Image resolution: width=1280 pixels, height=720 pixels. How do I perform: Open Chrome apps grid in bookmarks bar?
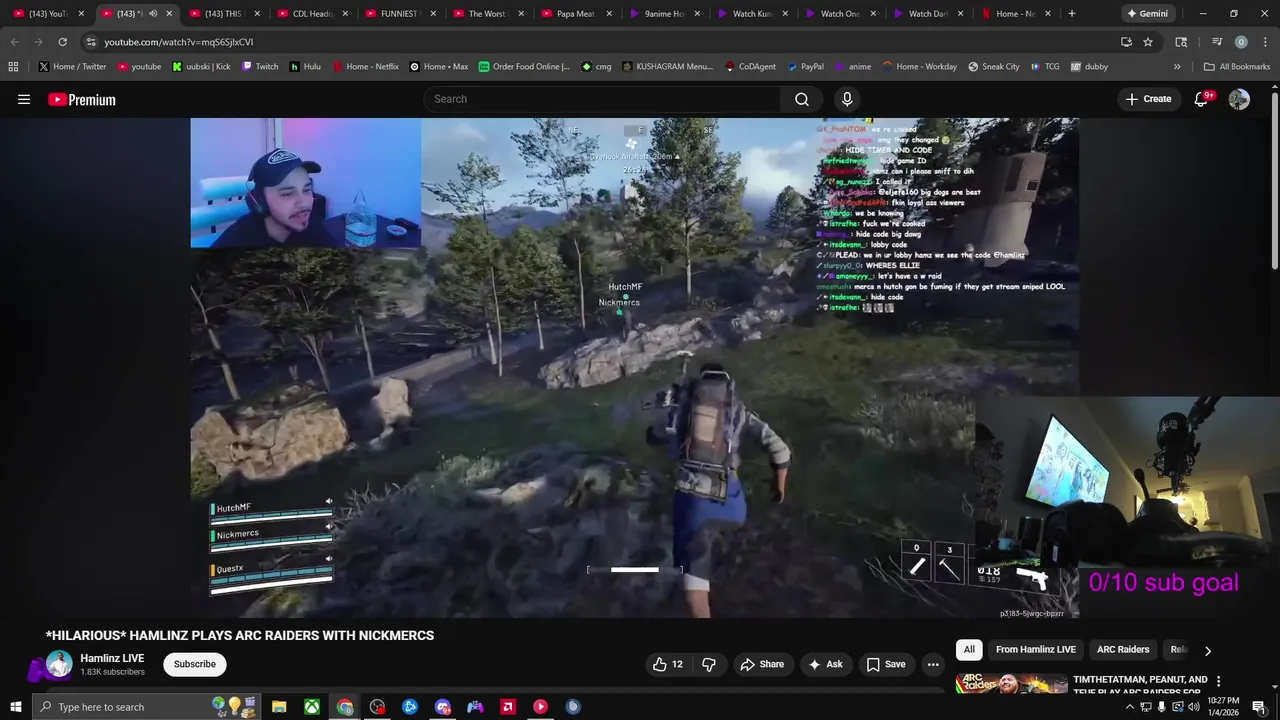click(x=13, y=67)
